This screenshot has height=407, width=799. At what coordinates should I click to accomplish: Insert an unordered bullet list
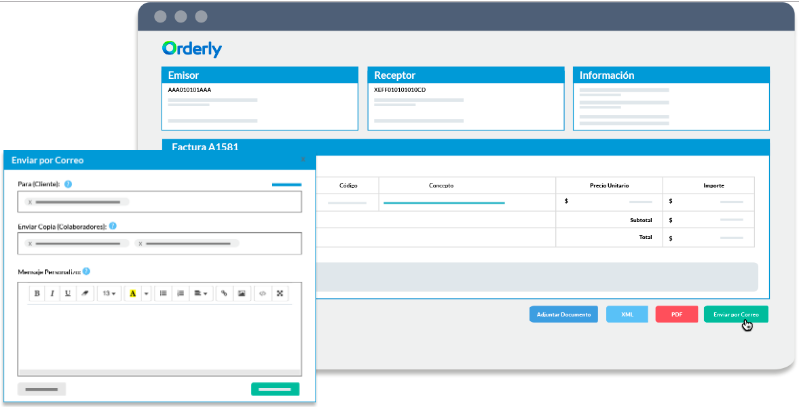[x=163, y=293]
